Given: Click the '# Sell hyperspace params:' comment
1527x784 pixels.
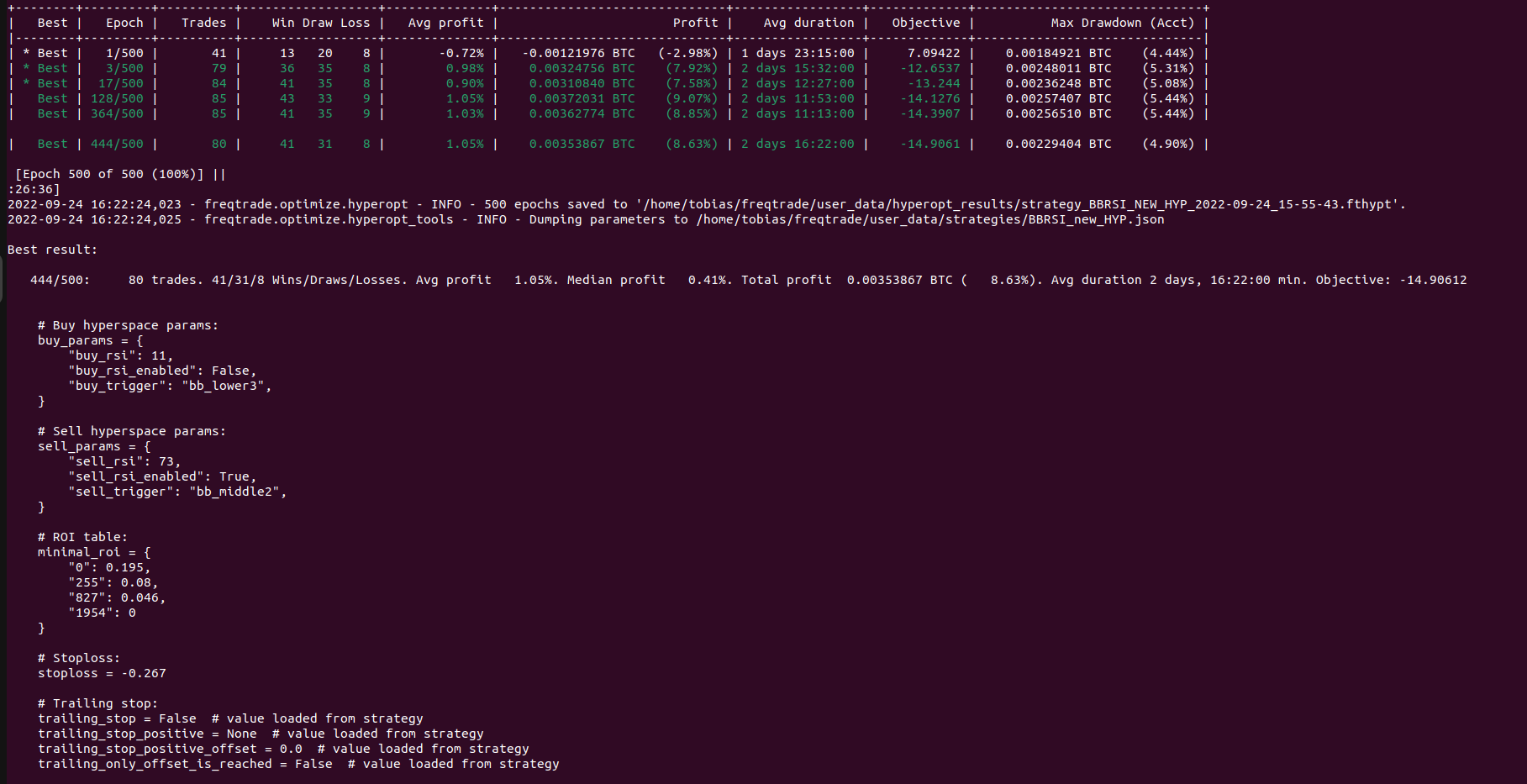Looking at the screenshot, I should pyautogui.click(x=132, y=431).
